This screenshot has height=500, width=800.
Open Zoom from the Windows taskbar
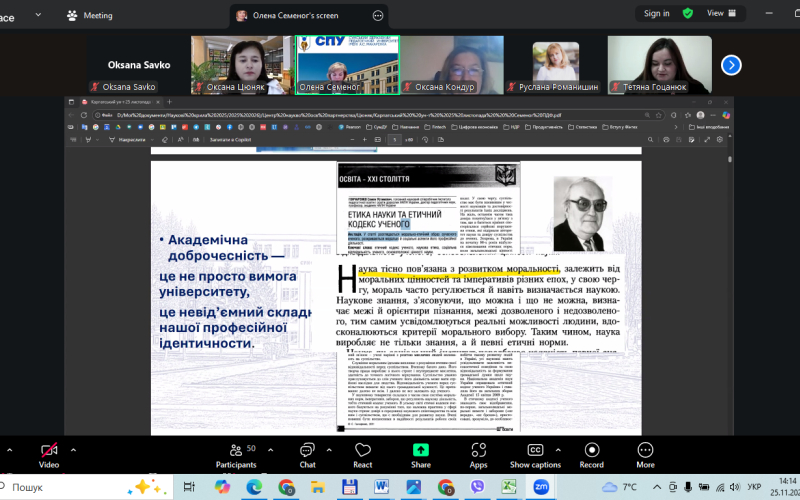540,487
